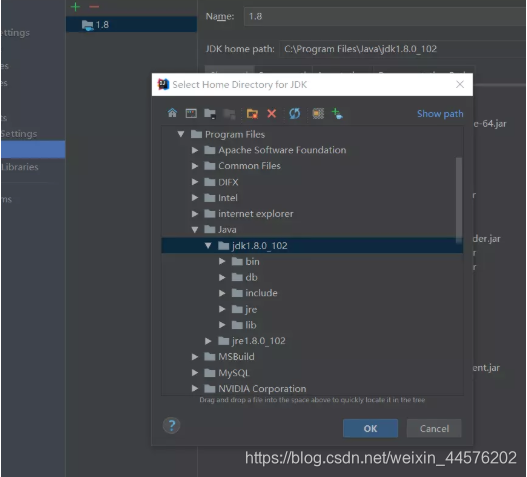527x477 pixels.
Task: Select the Apache Software Foundation row
Action: (312, 150)
